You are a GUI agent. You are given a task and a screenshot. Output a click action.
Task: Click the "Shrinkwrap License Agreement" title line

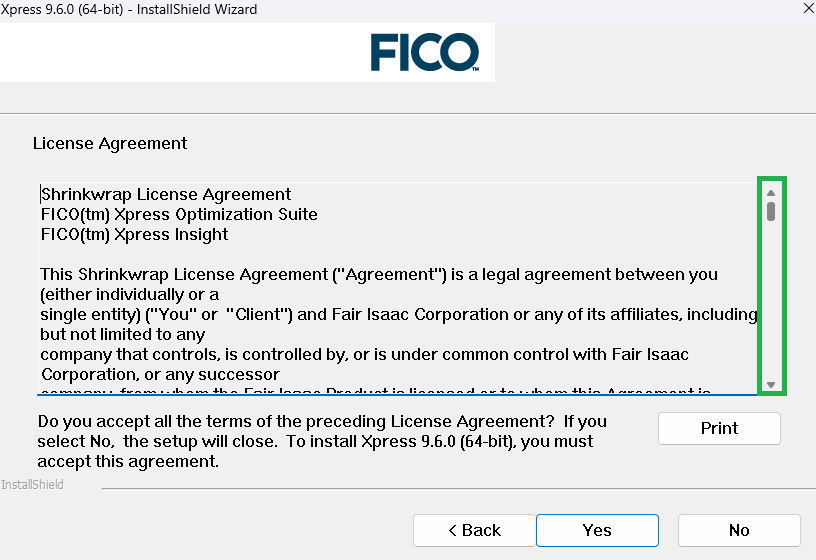(x=166, y=194)
